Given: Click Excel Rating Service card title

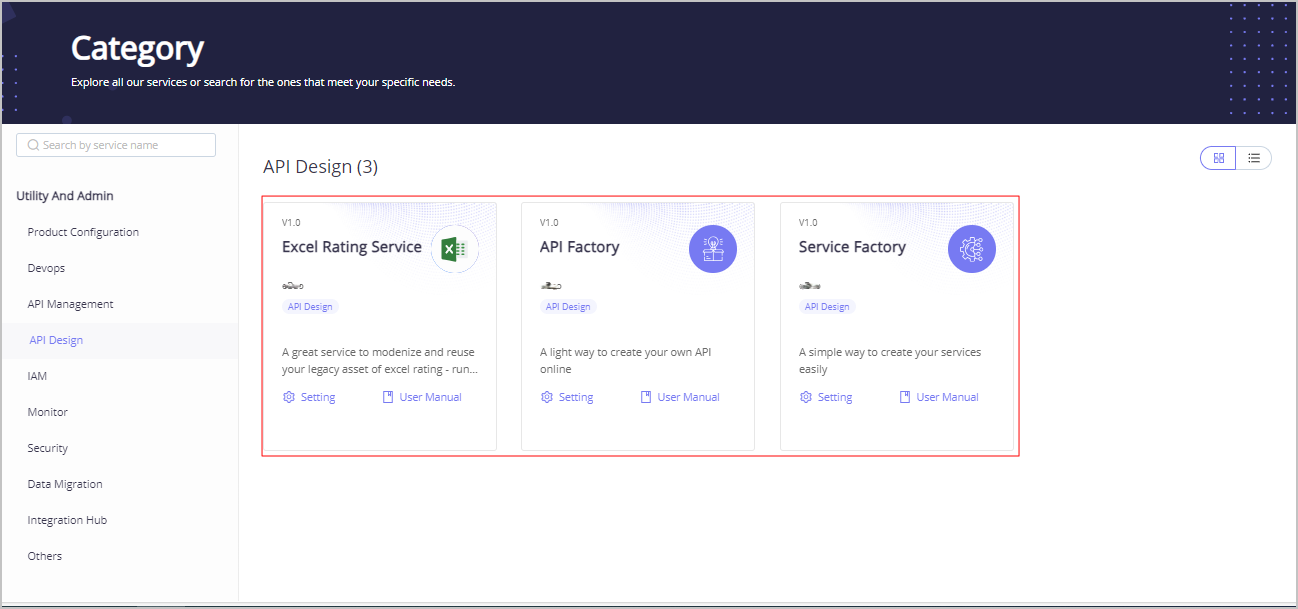Looking at the screenshot, I should coord(352,247).
